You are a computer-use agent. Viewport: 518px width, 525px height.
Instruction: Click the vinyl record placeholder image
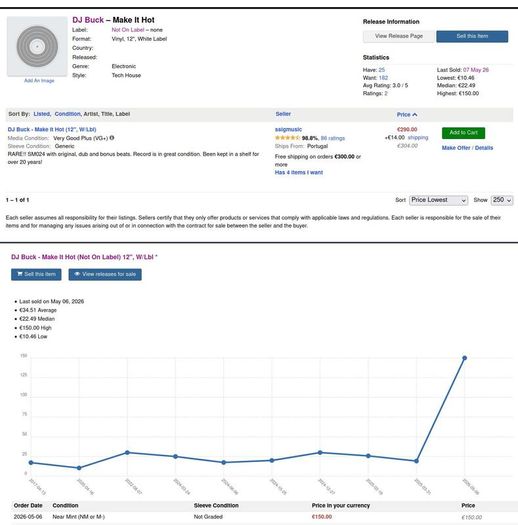coord(37,47)
